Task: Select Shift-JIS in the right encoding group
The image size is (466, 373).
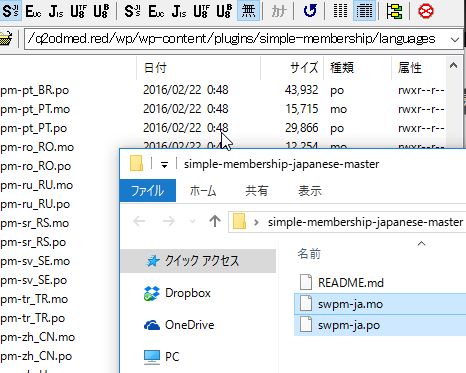Action: click(132, 11)
